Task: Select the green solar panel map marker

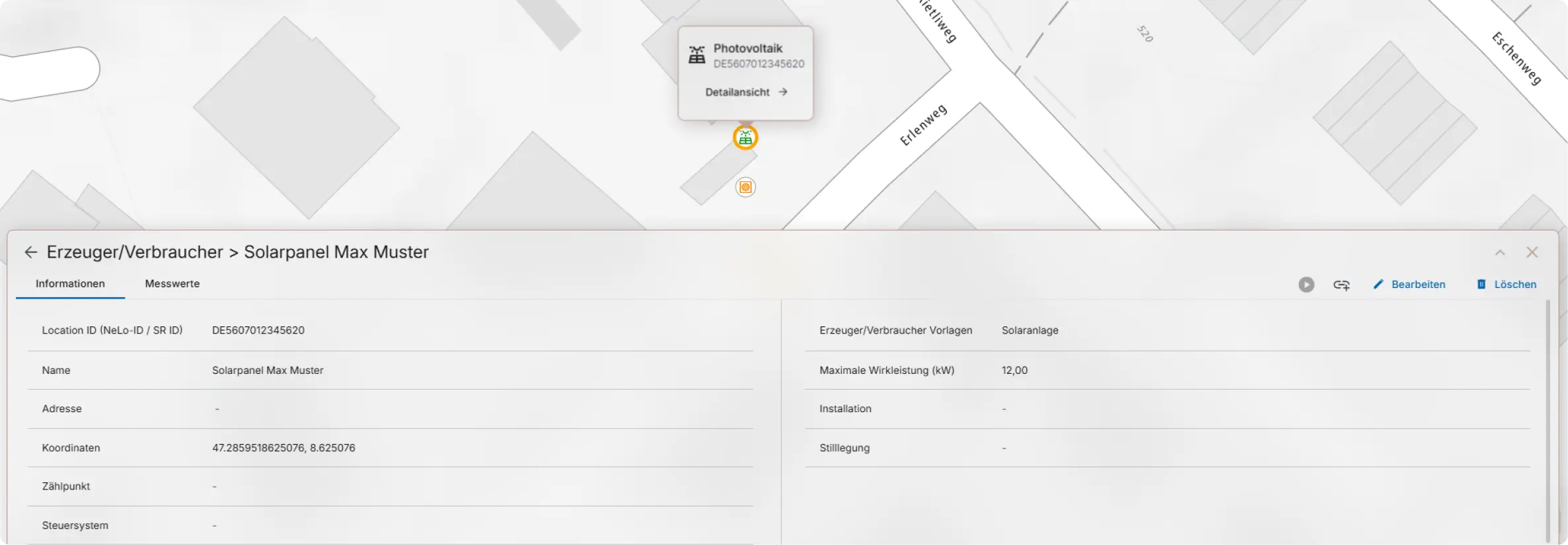Action: coord(745,137)
